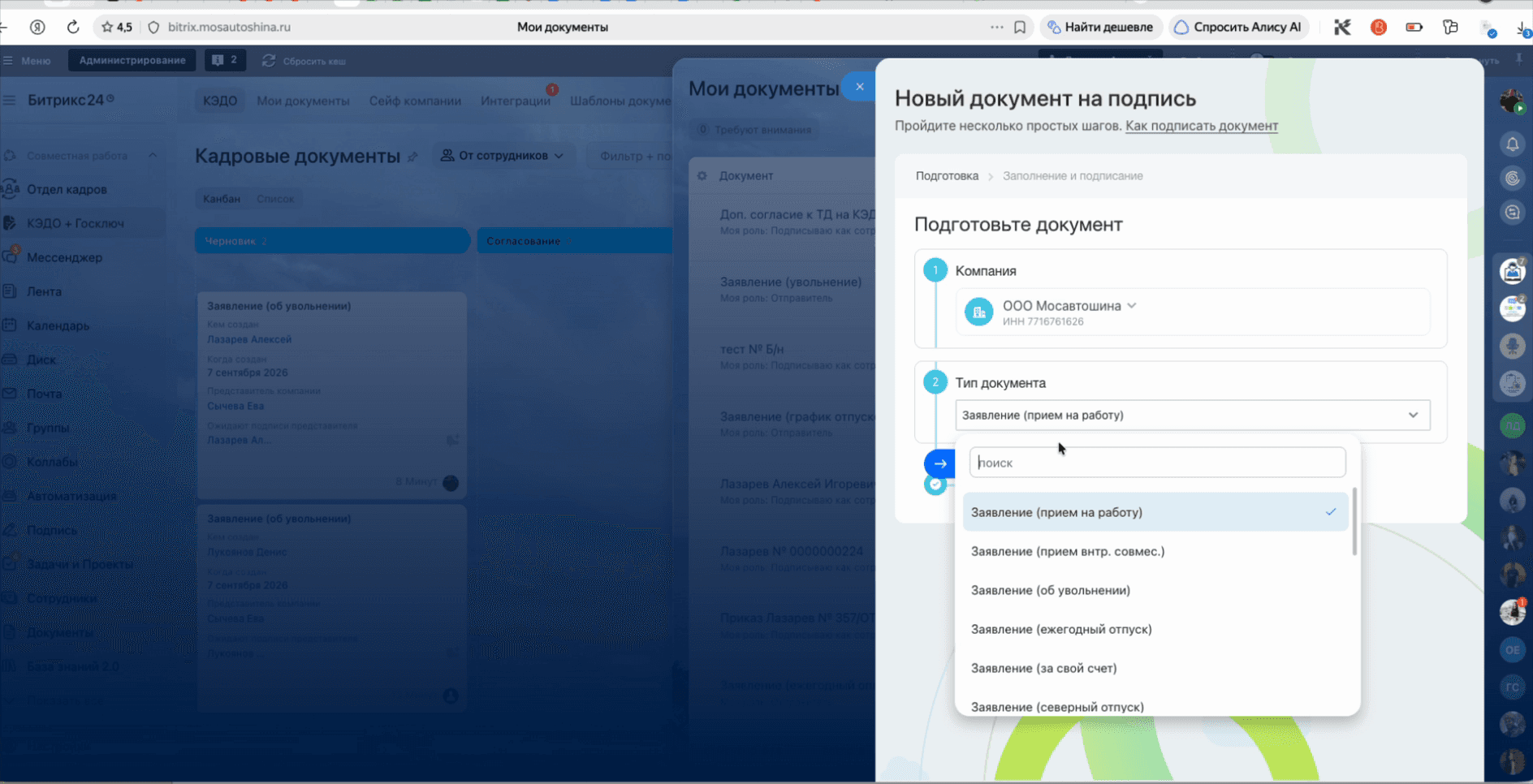Viewport: 1533px width, 784px height.
Task: Select Заявление (прием на работу) option
Action: point(1155,512)
